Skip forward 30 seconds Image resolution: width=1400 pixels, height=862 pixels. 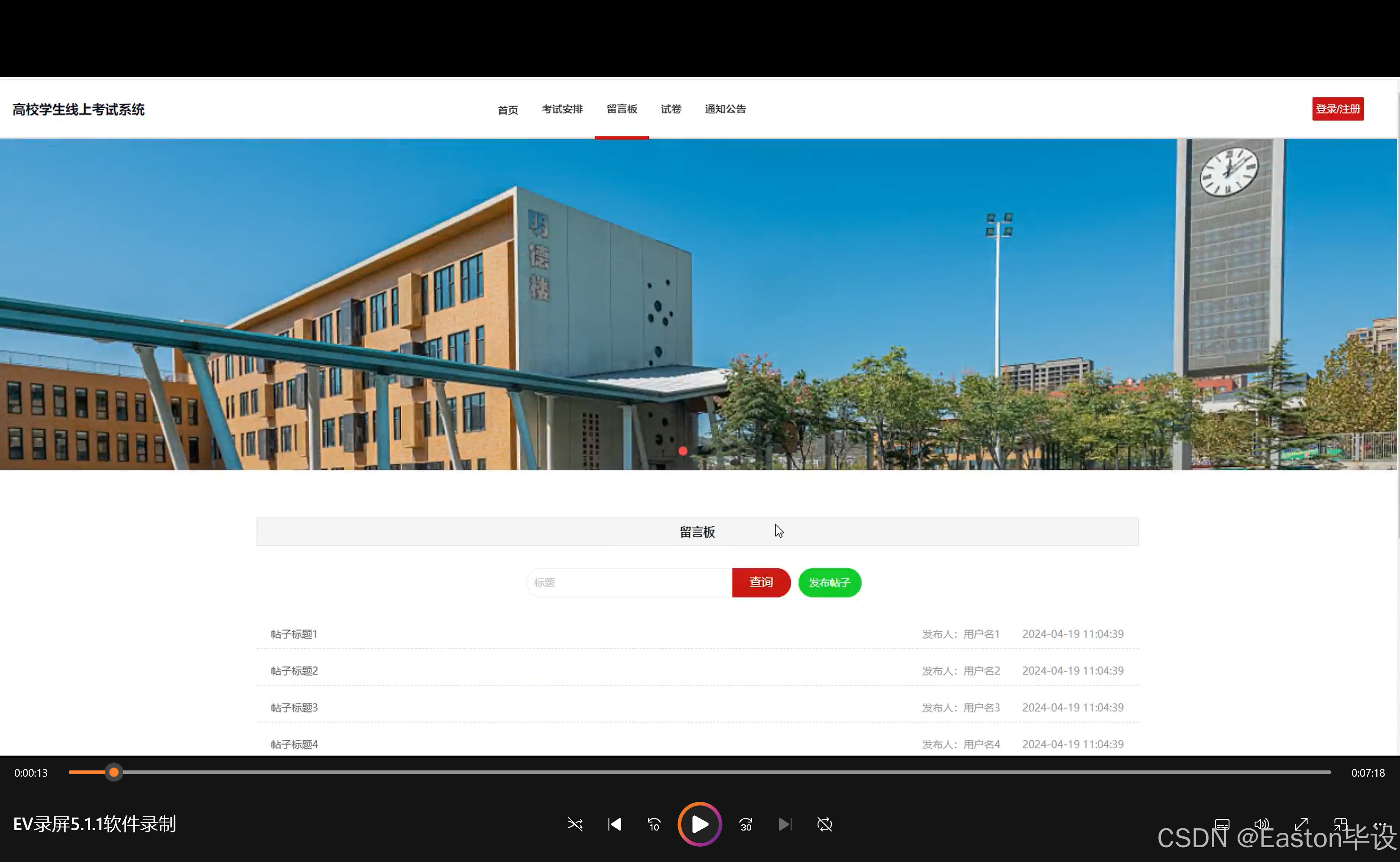coord(746,824)
